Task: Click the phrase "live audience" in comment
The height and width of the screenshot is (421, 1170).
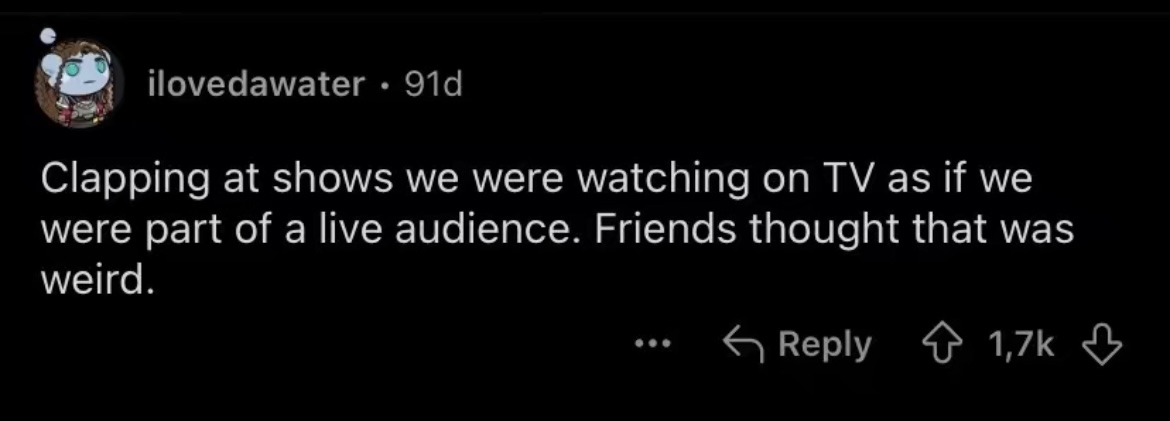Action: pyautogui.click(x=476, y=233)
